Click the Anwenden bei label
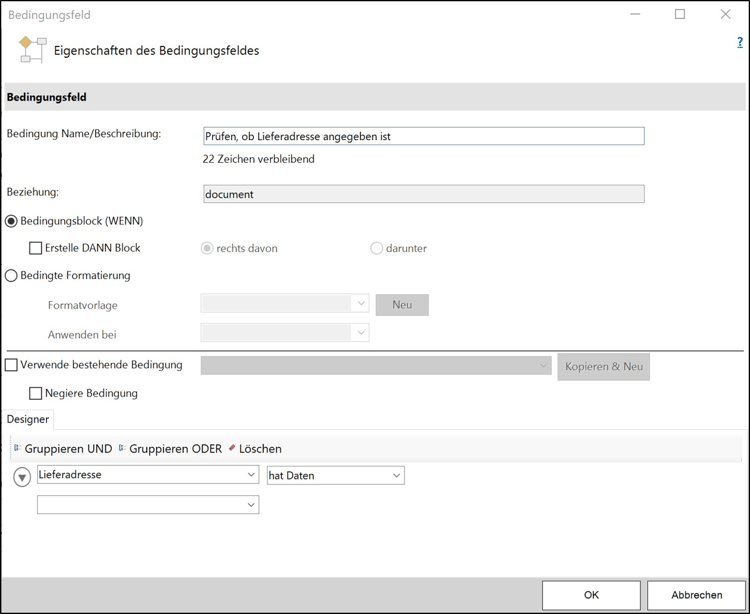 click(x=82, y=335)
